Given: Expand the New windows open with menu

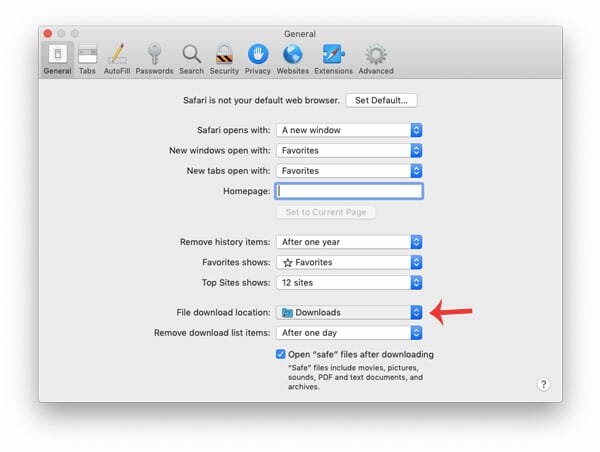Looking at the screenshot, I should point(349,150).
